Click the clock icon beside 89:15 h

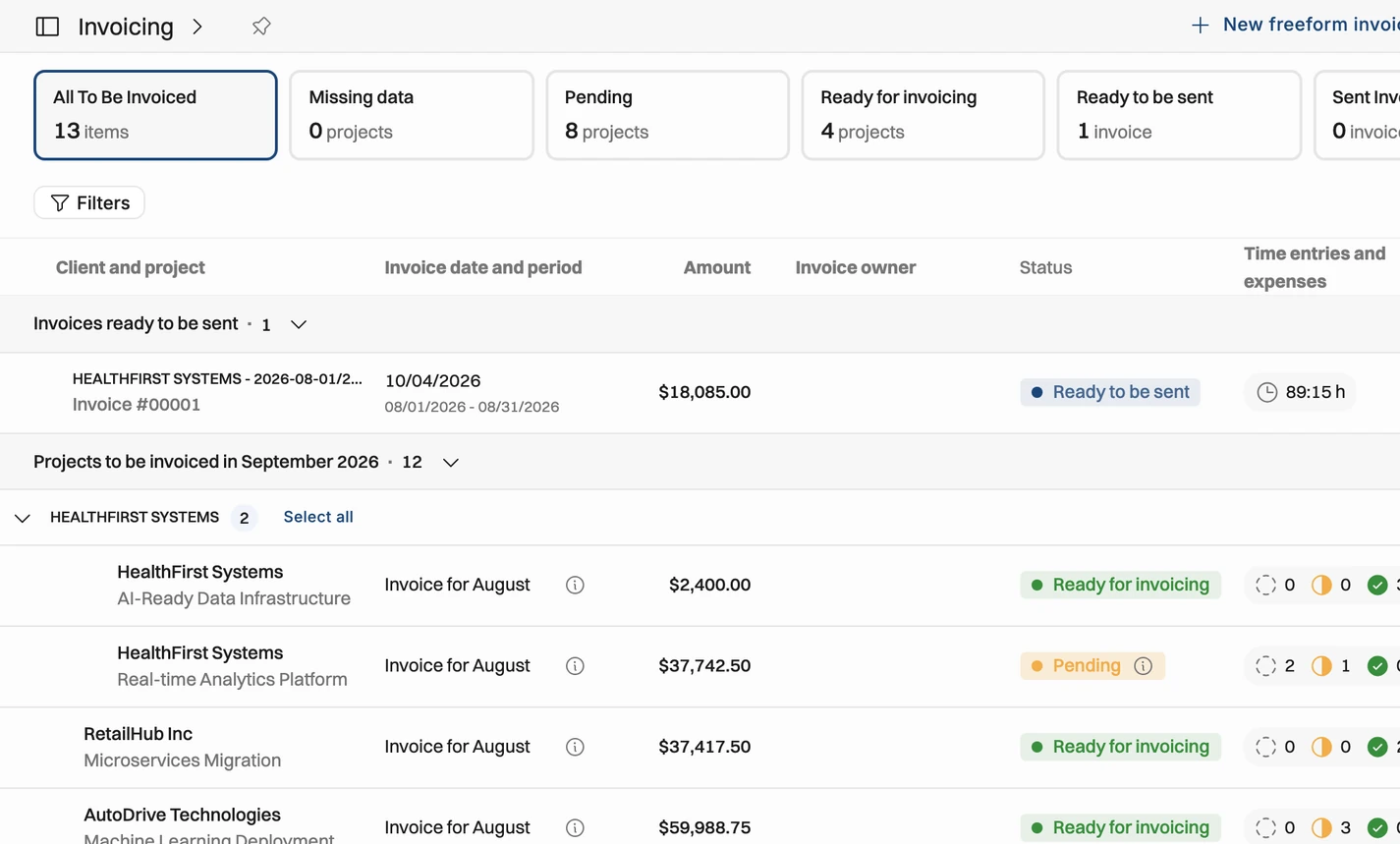pos(1267,392)
